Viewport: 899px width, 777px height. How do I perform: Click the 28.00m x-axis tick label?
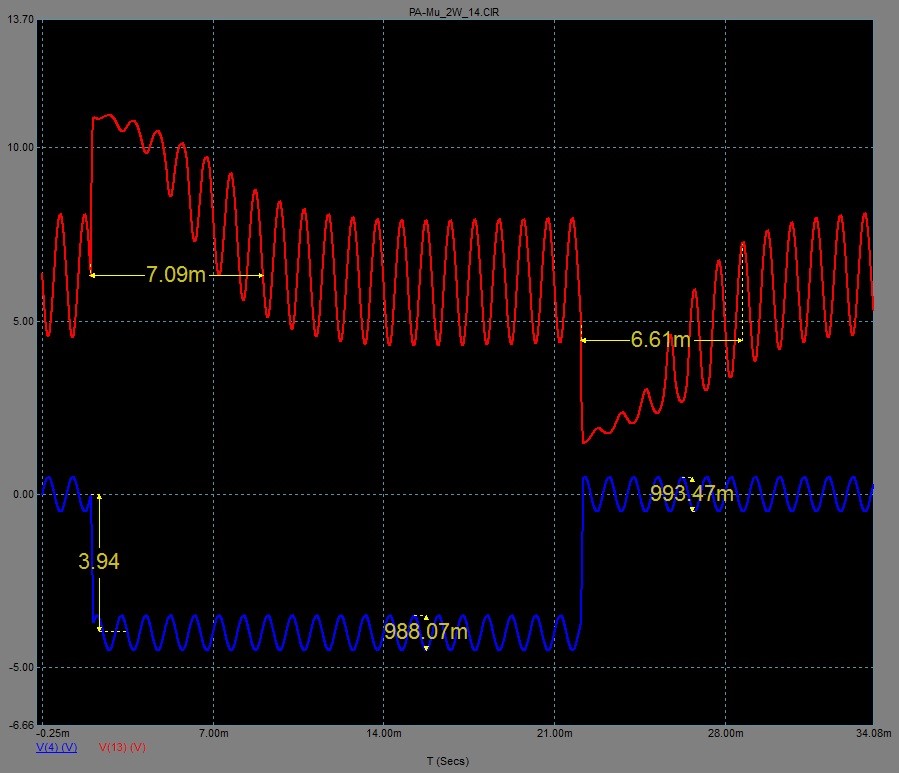tap(726, 733)
